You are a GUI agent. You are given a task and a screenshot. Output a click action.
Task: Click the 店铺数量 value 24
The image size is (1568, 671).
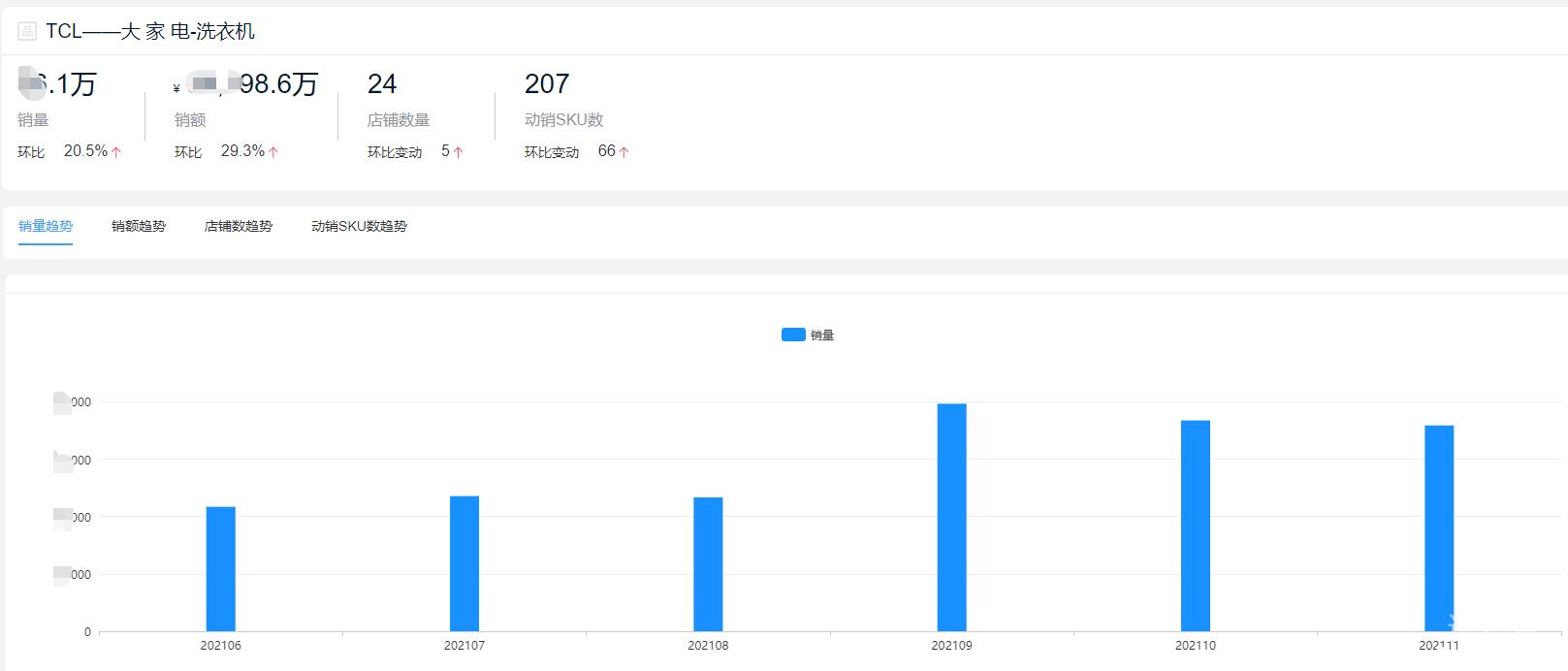pyautogui.click(x=382, y=84)
